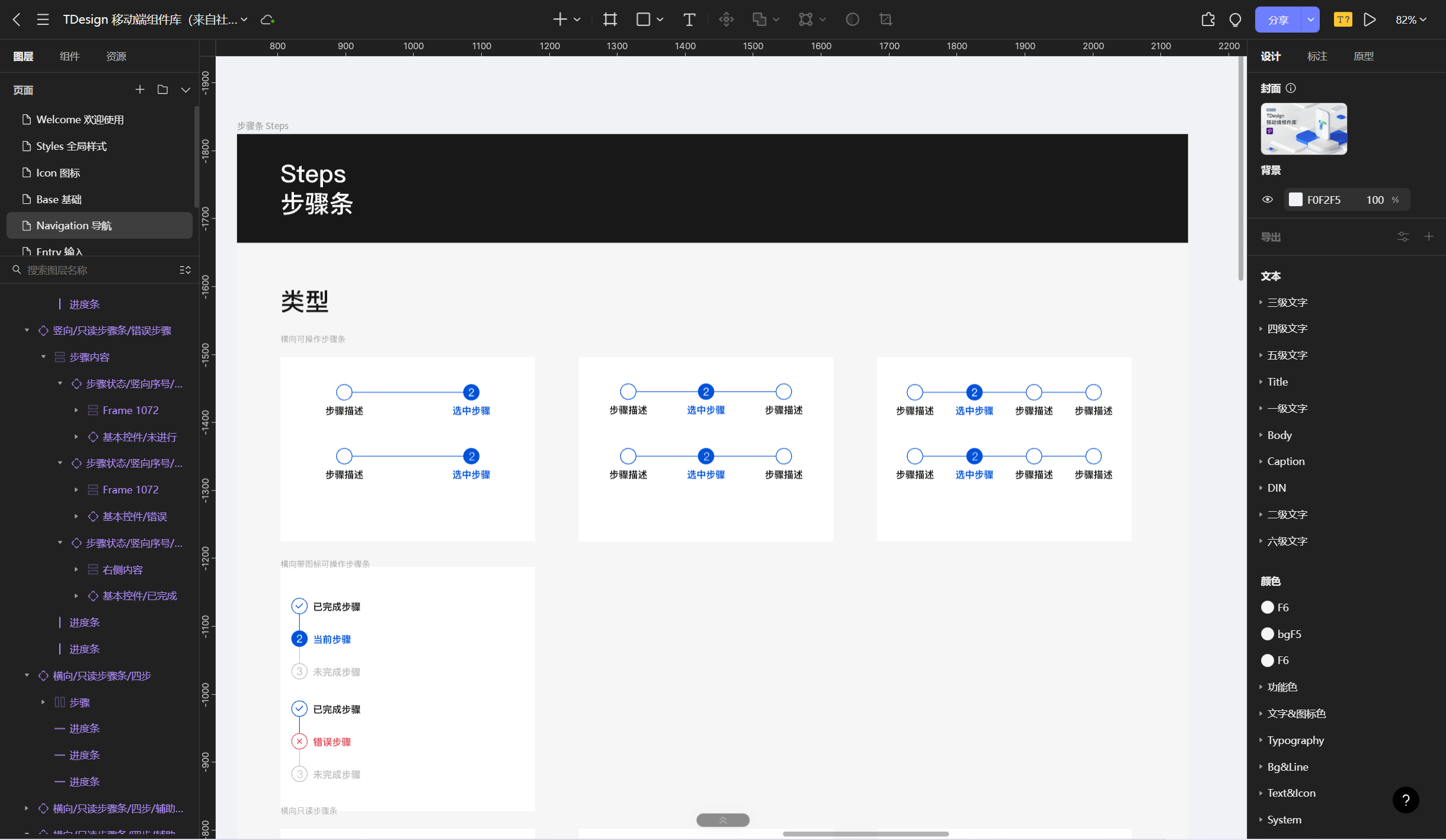Select the Text tool

[x=689, y=20]
